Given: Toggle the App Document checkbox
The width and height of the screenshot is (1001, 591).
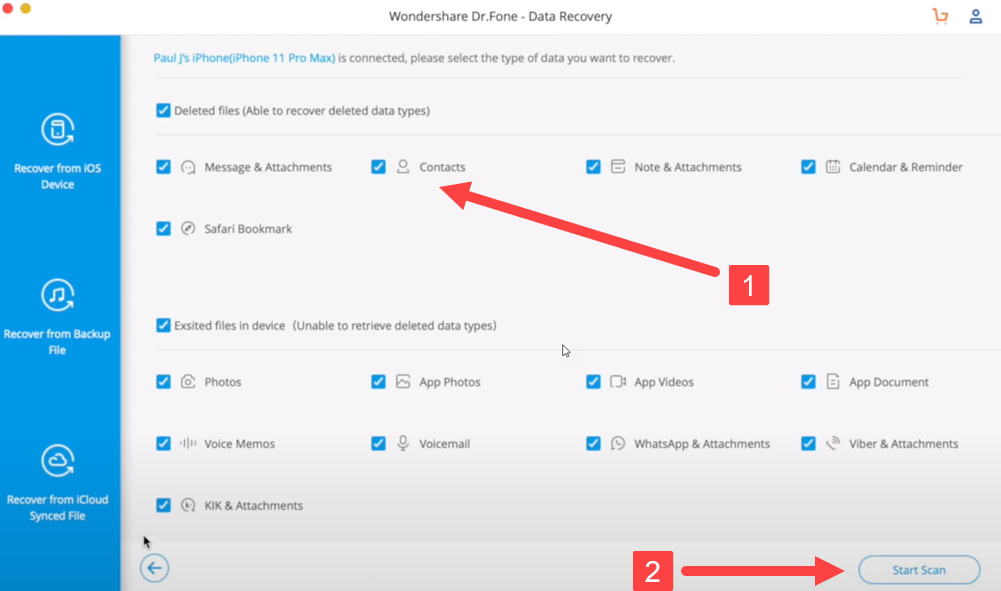Looking at the screenshot, I should (809, 382).
